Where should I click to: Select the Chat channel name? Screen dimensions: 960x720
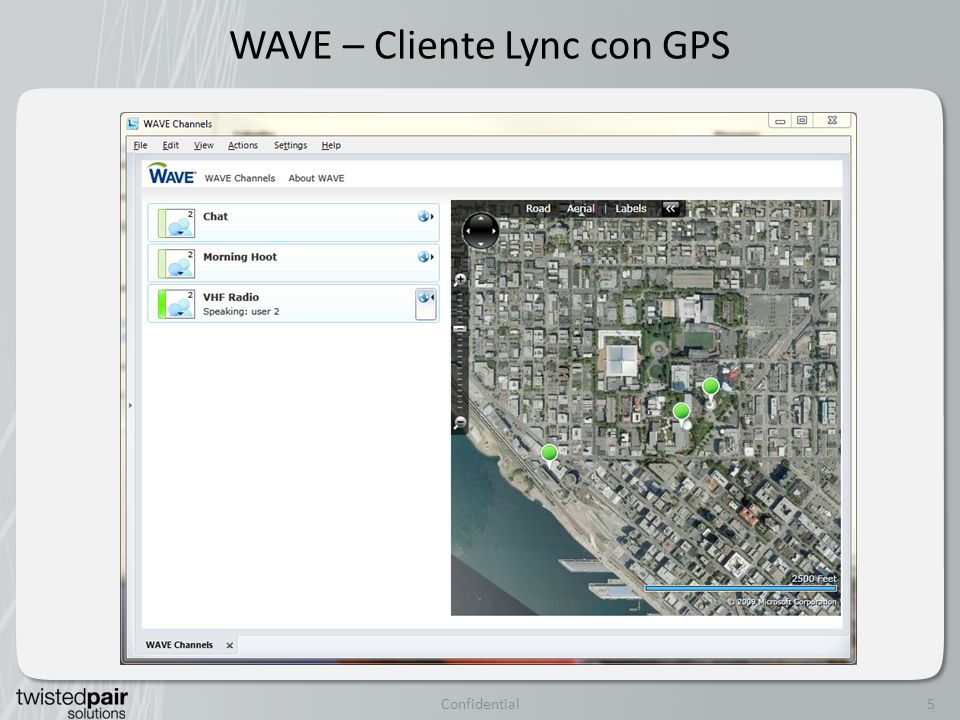click(215, 216)
